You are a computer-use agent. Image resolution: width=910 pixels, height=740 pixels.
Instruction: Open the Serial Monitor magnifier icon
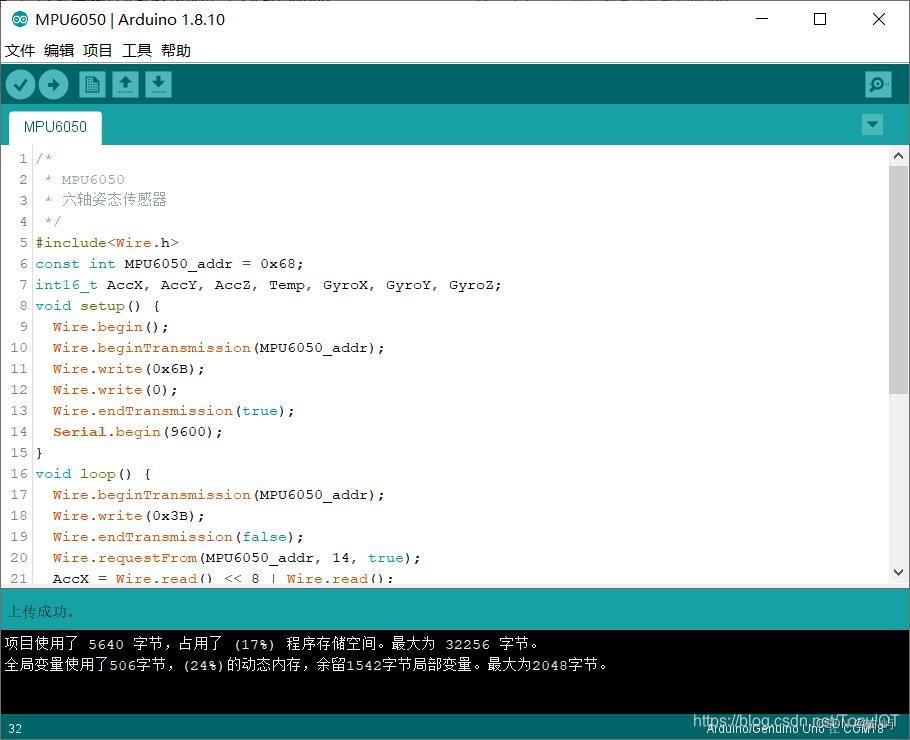[878, 85]
